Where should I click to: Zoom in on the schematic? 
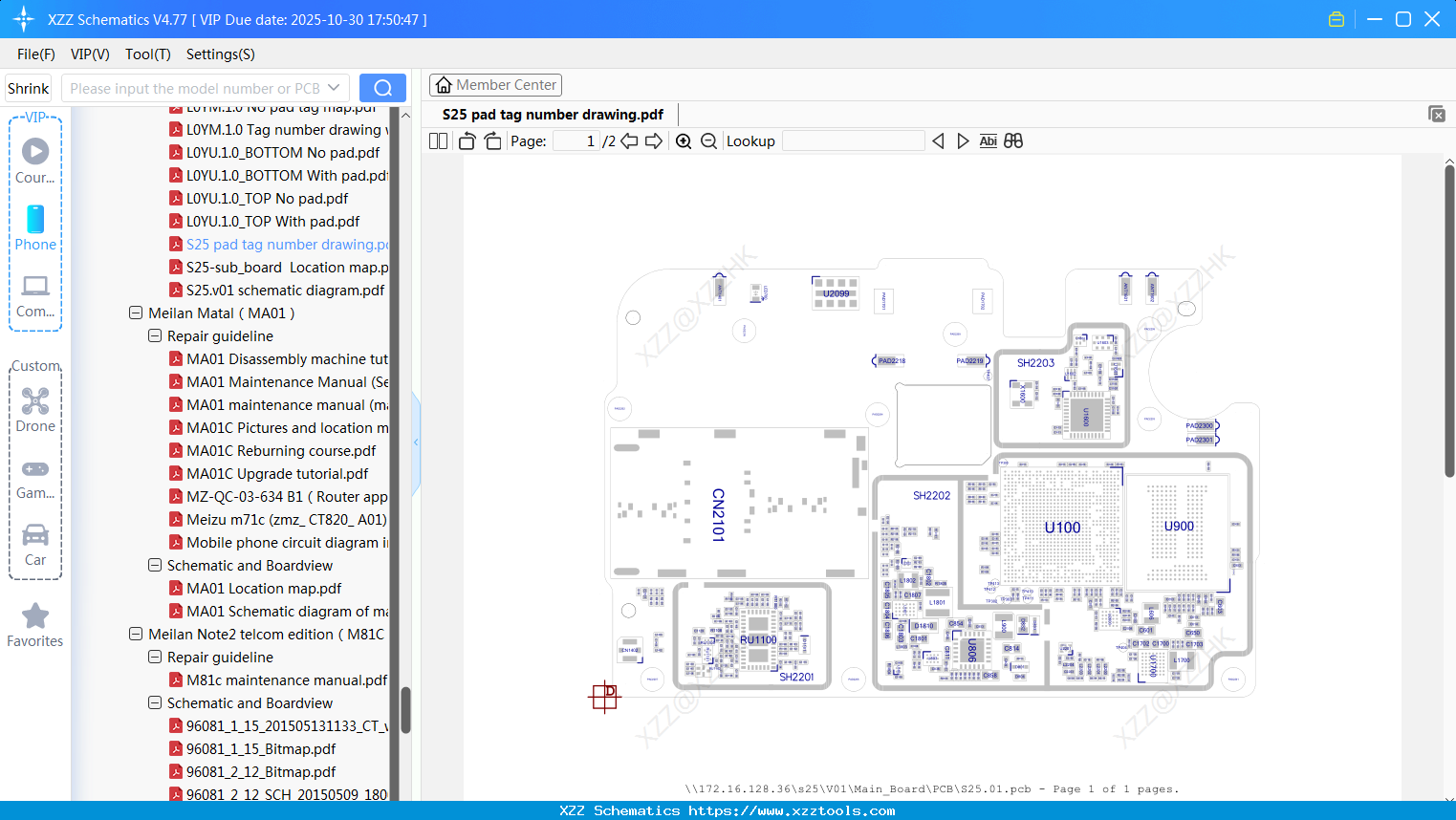click(x=684, y=140)
